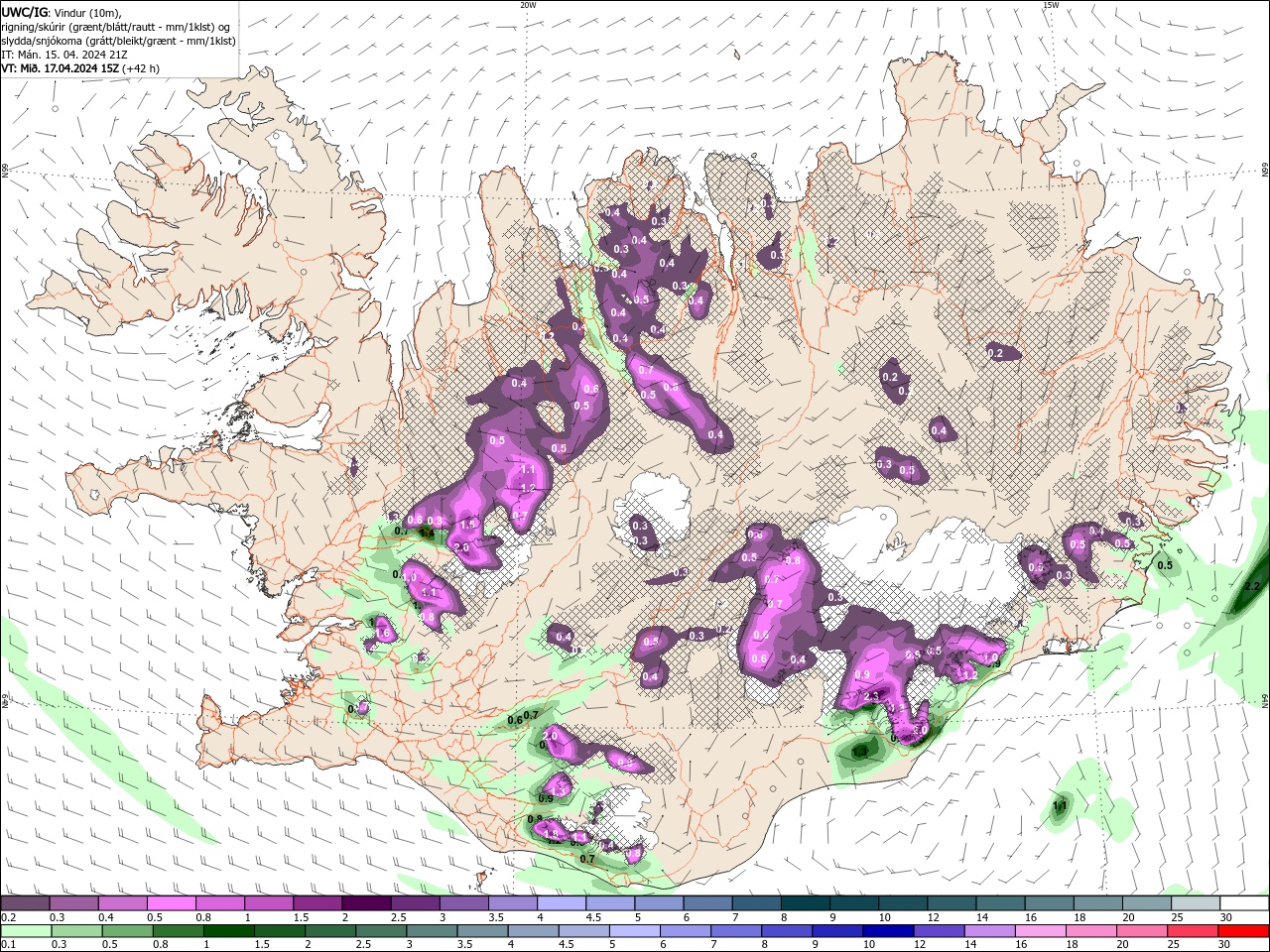This screenshot has width=1270, height=952.
Task: Select the dark teal 8 swatch on the snow scale
Action: (805, 903)
